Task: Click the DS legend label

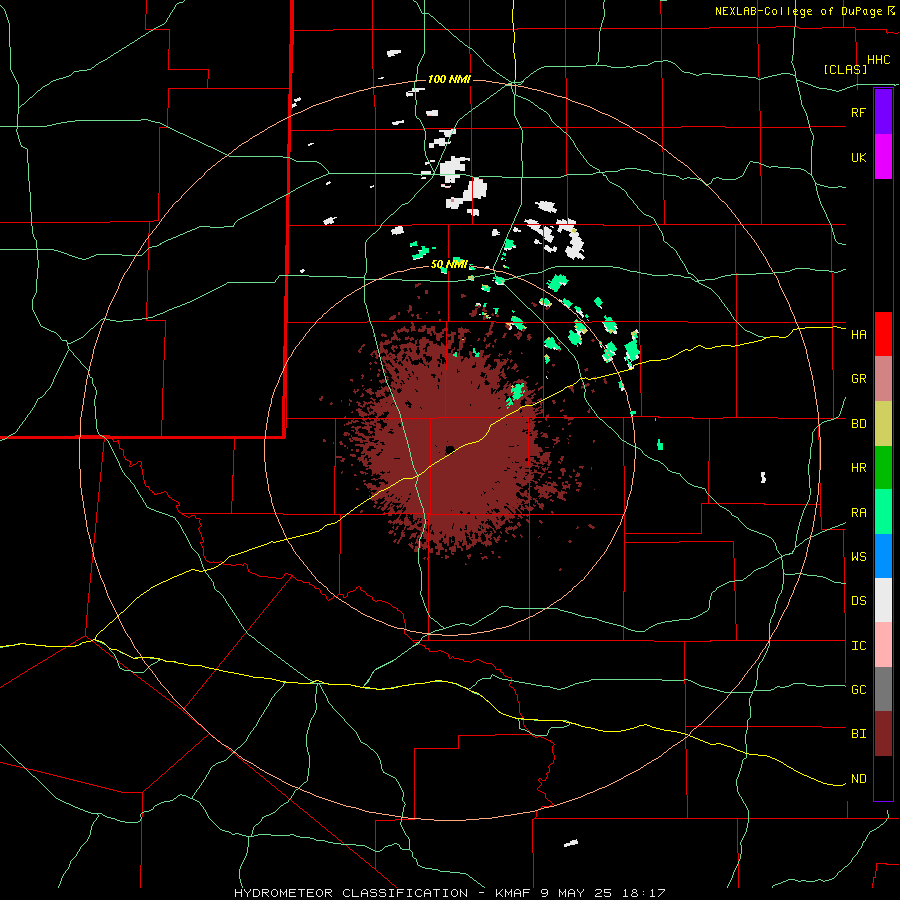Action: [858, 601]
